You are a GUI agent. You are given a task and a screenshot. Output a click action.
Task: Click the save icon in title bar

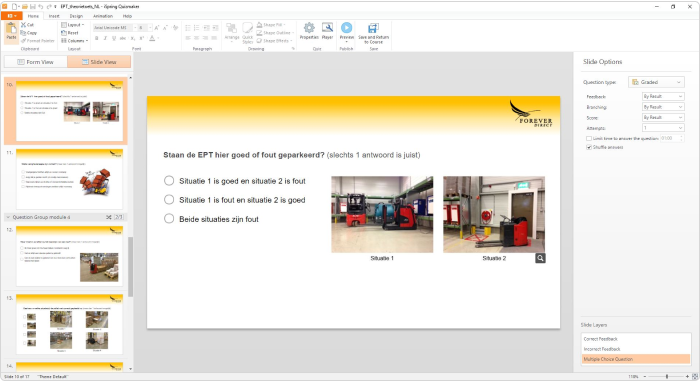click(x=33, y=6)
